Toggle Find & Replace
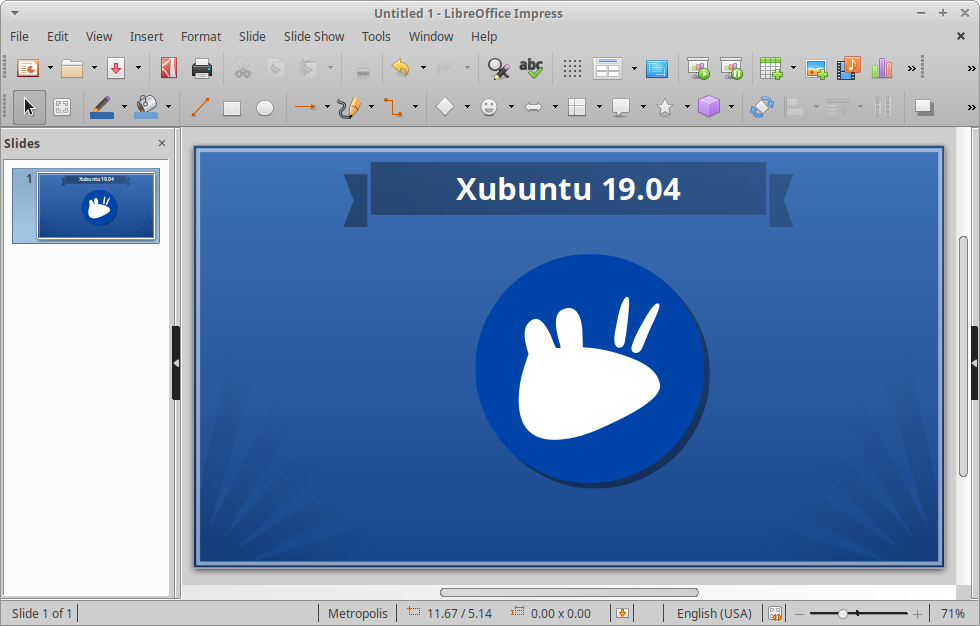 (x=498, y=68)
